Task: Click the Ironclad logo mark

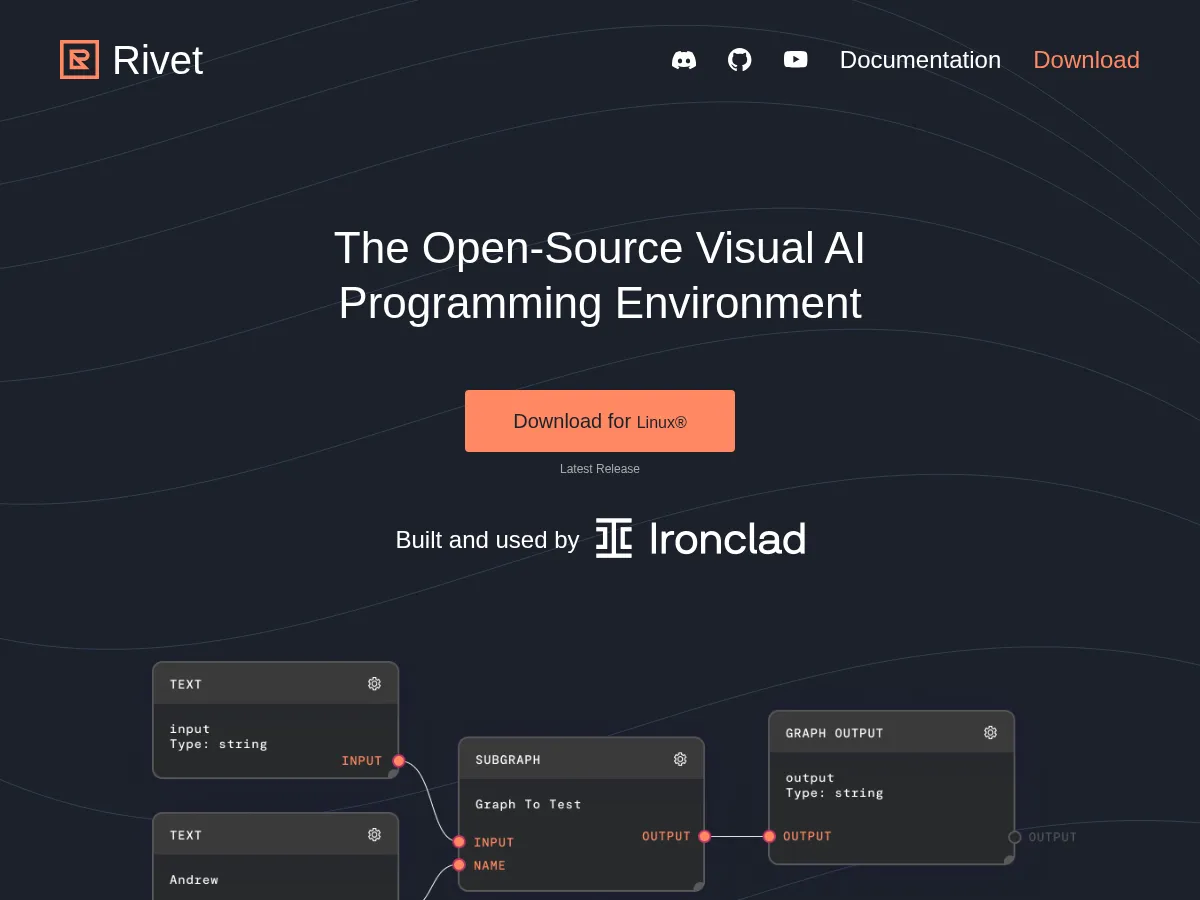Action: [613, 538]
